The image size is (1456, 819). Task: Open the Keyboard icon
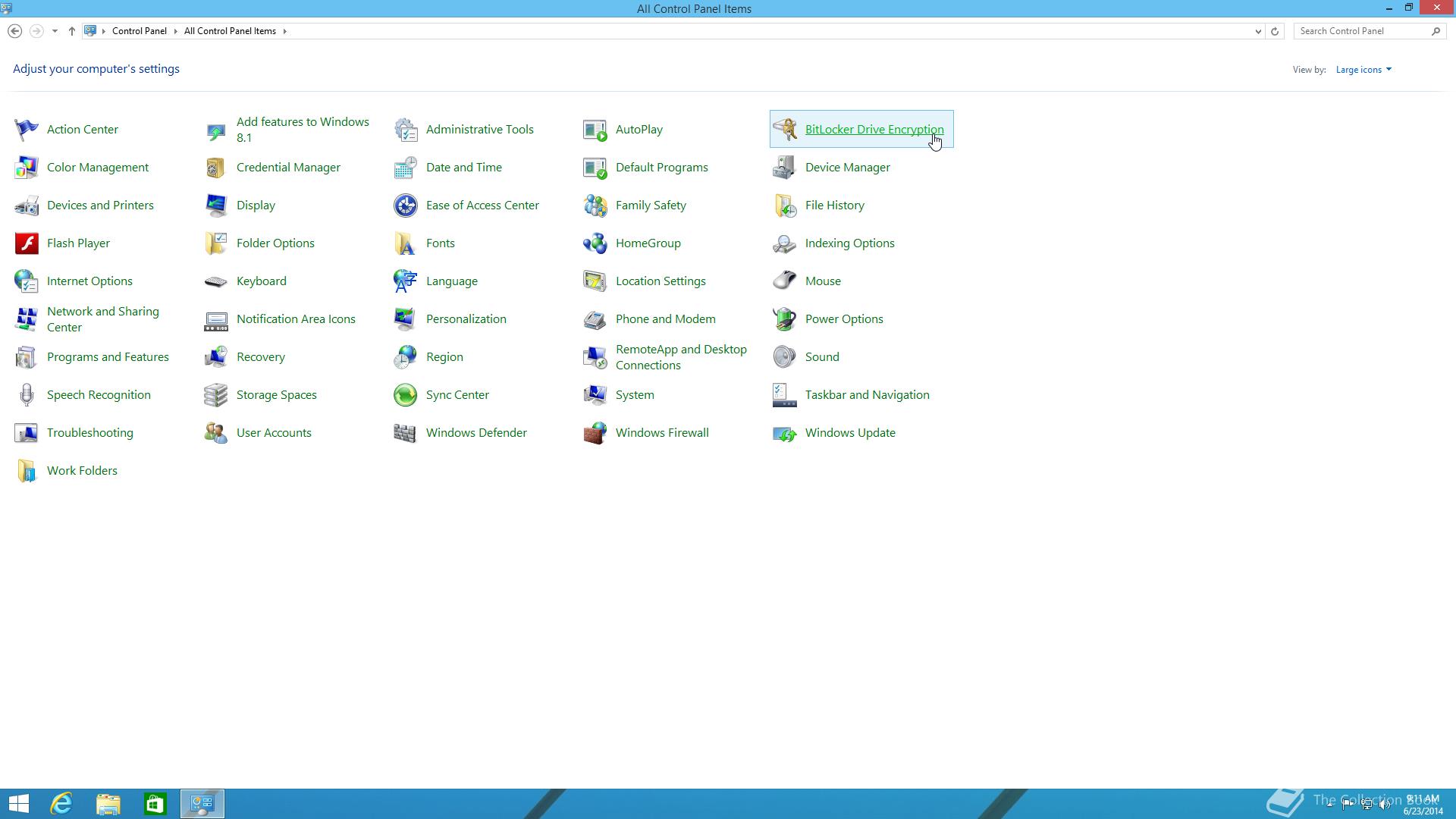click(x=216, y=281)
